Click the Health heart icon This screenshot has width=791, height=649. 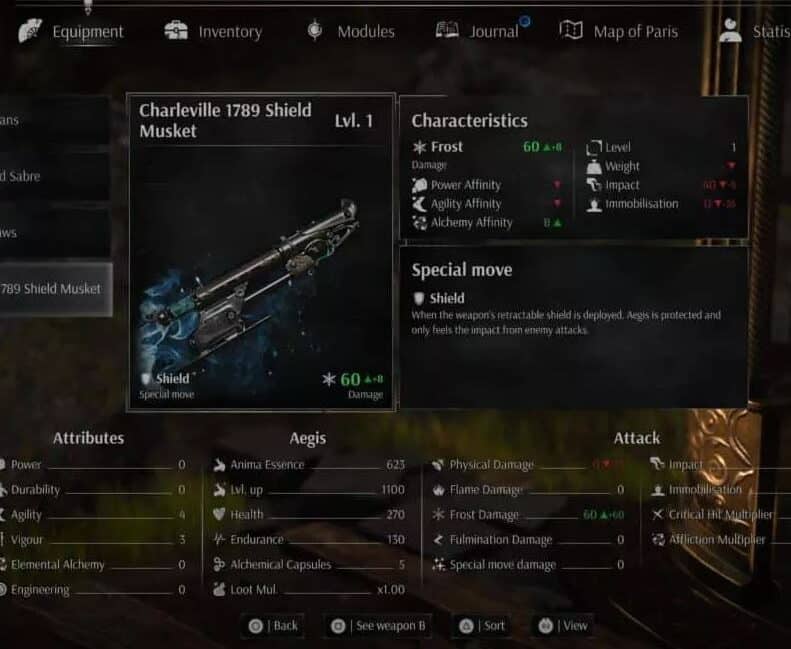click(219, 514)
